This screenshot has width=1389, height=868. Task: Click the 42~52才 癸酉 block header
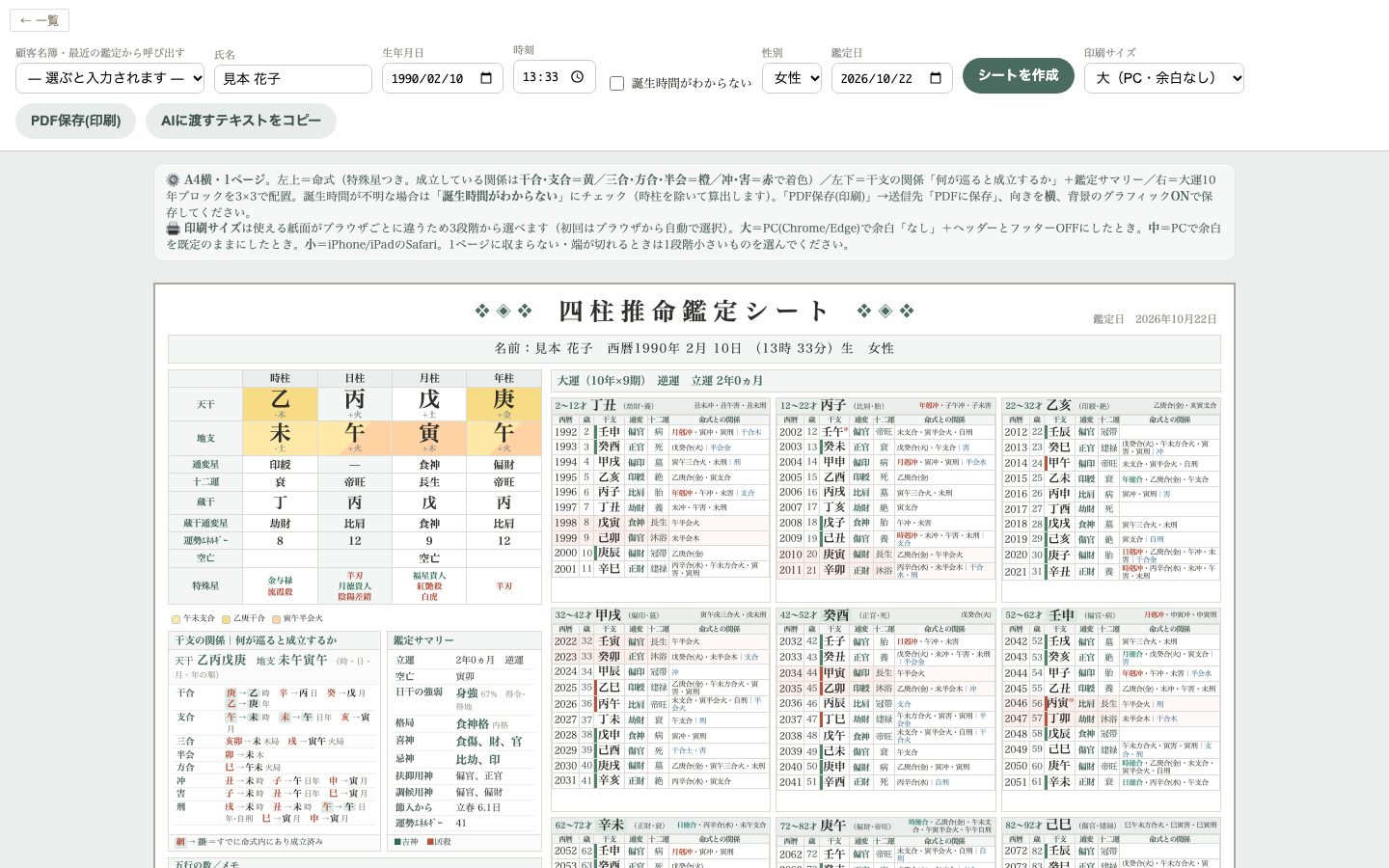[x=885, y=615]
